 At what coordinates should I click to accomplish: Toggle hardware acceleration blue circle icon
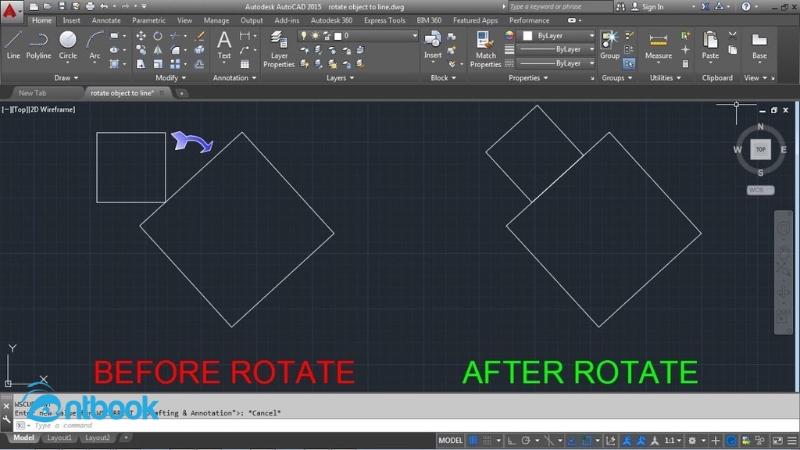731,440
